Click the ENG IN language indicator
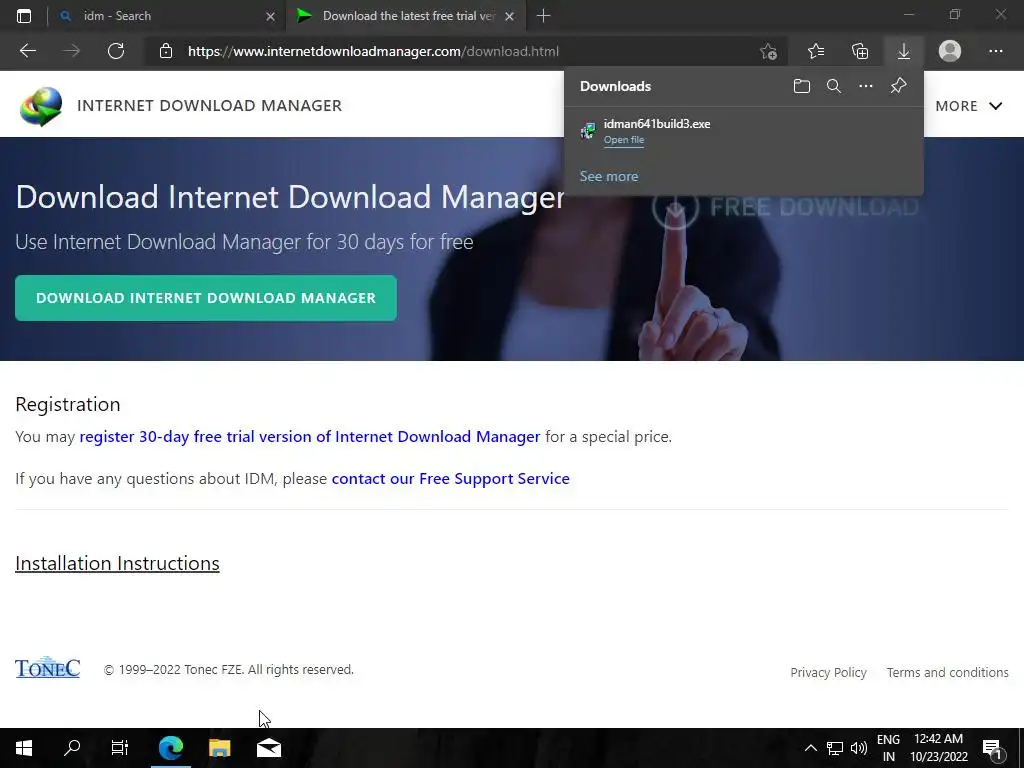Viewport: 1024px width, 768px height. 888,748
